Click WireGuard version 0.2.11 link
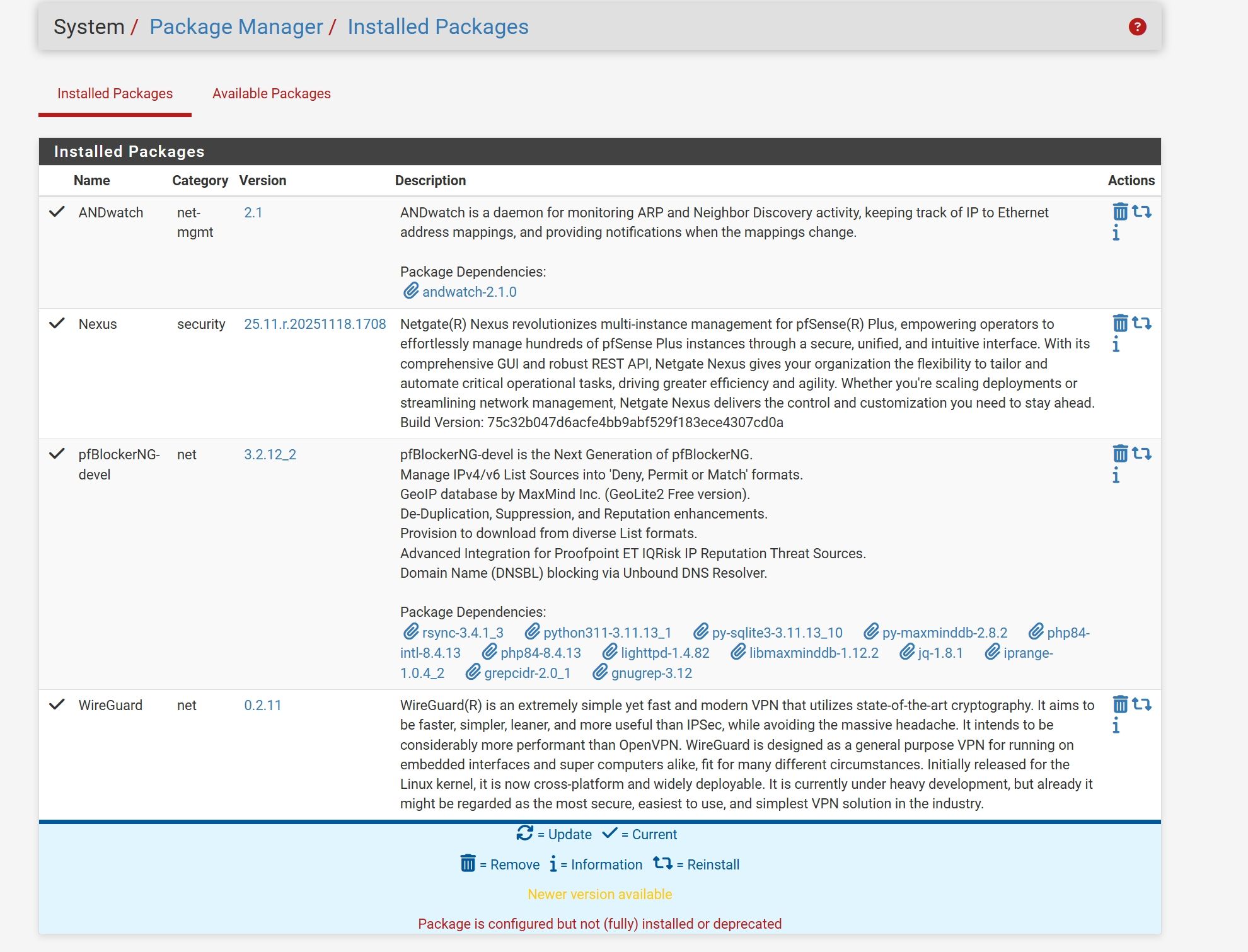The image size is (1248, 952). (x=262, y=706)
